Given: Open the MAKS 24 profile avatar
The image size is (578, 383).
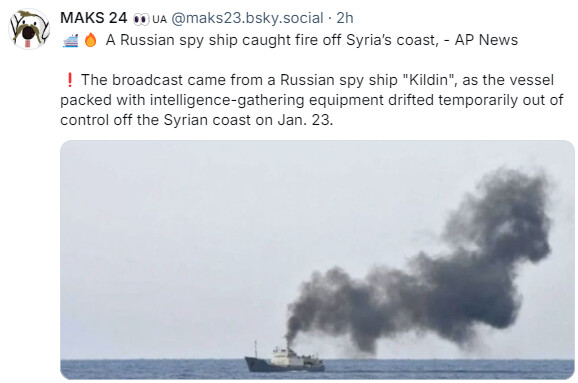Looking at the screenshot, I should (29, 29).
